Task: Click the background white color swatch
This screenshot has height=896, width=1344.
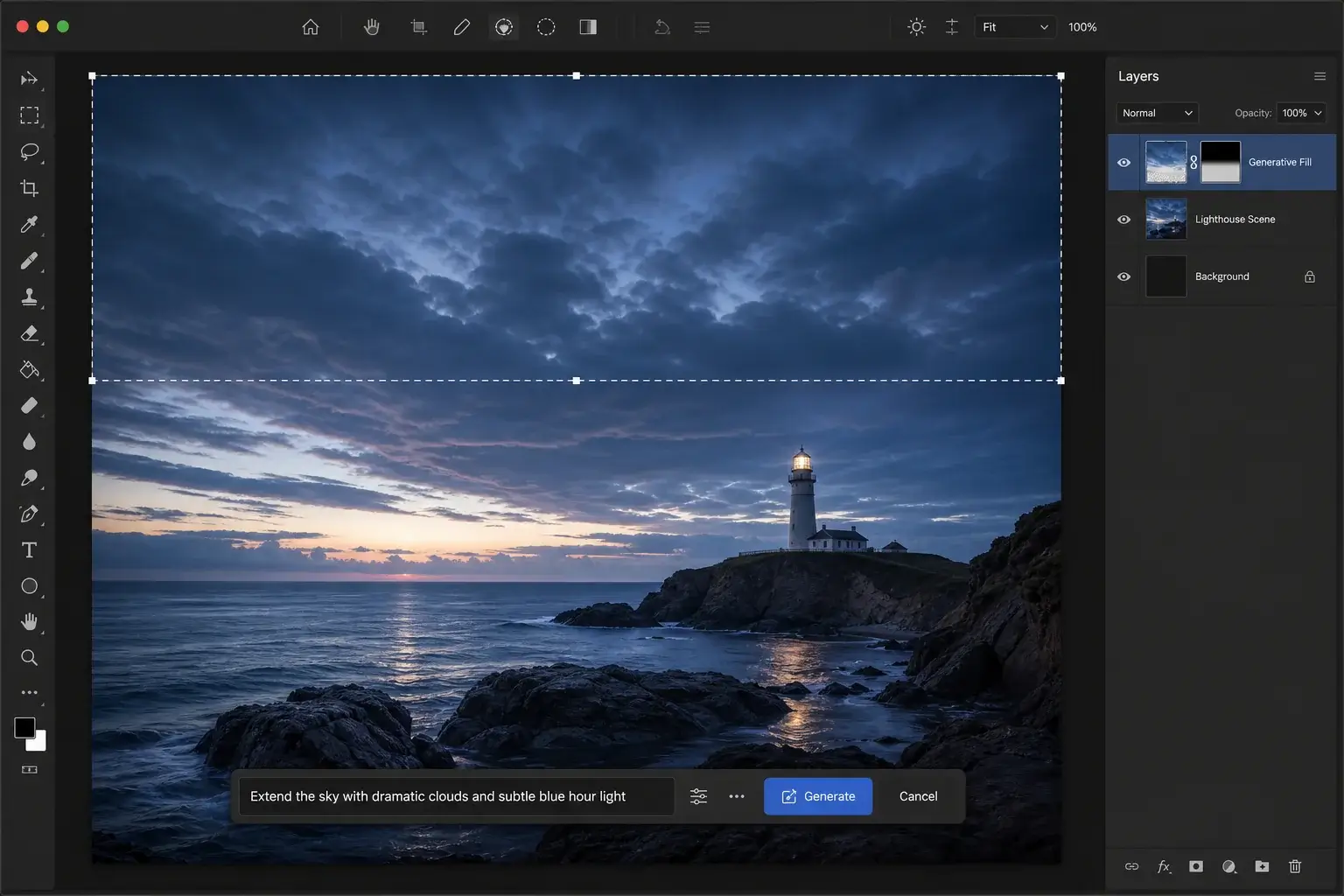Action: (38, 743)
